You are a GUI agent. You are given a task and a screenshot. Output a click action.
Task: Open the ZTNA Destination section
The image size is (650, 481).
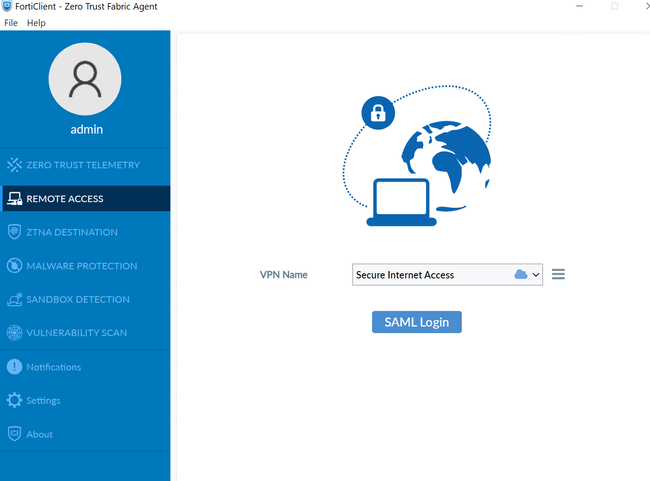tap(85, 232)
